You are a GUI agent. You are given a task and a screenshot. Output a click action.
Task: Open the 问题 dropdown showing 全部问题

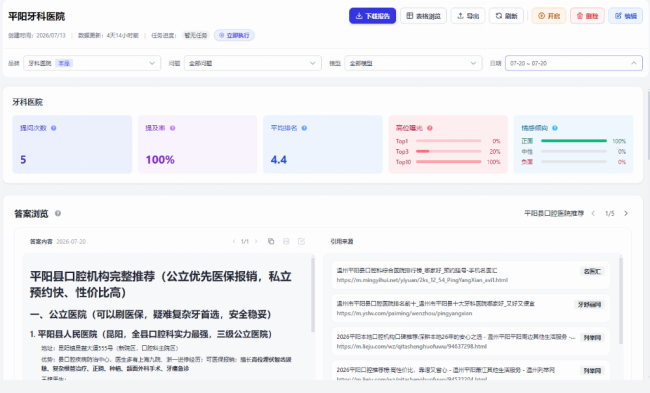pyautogui.click(x=253, y=63)
